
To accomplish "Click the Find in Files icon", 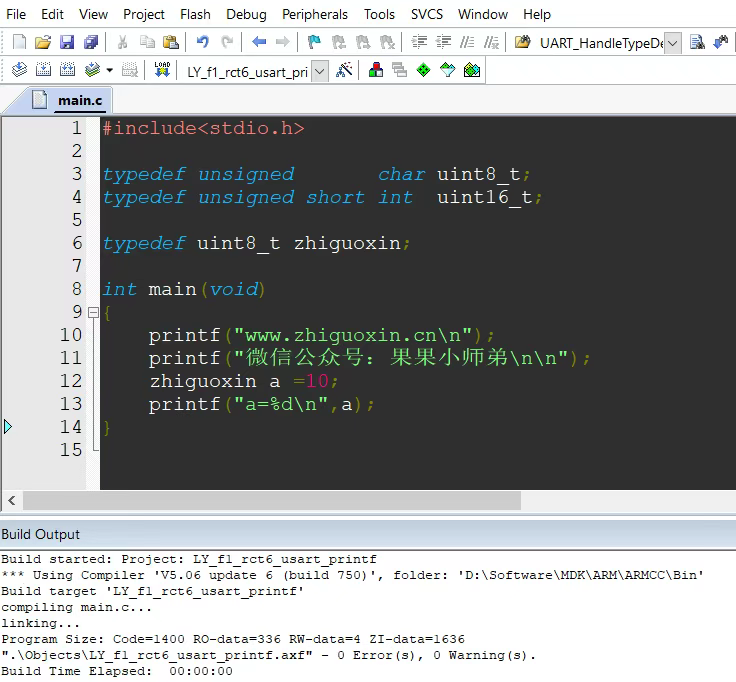I will tap(697, 42).
